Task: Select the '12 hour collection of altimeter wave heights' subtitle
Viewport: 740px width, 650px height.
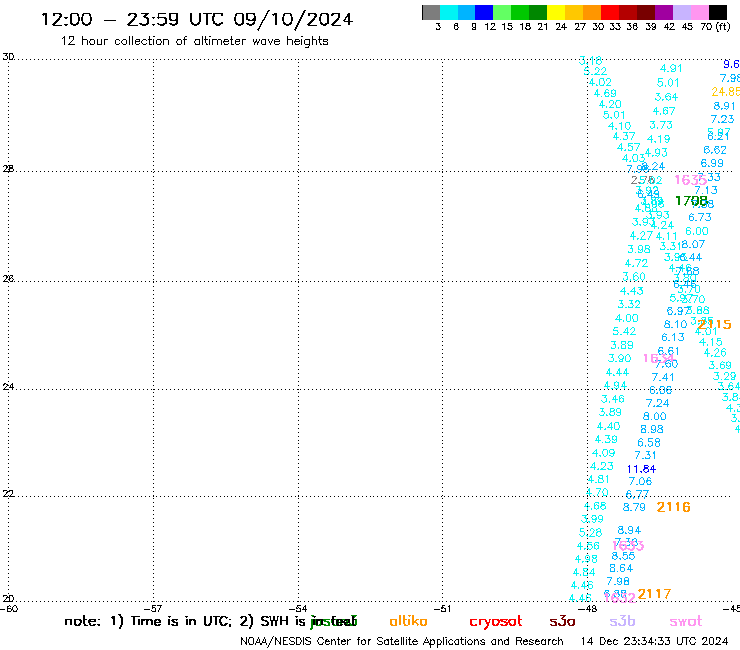Action: [194, 41]
